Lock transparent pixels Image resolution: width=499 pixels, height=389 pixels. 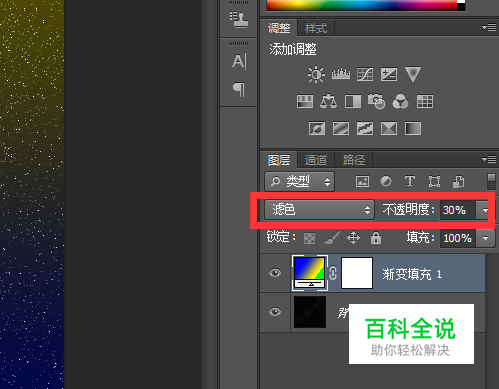click(x=309, y=238)
